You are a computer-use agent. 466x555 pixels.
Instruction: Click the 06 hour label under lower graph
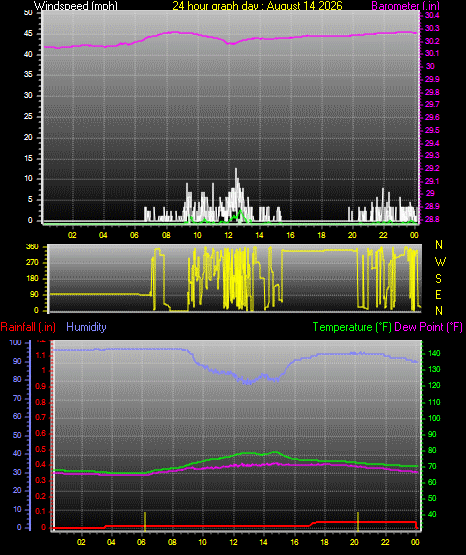click(141, 542)
